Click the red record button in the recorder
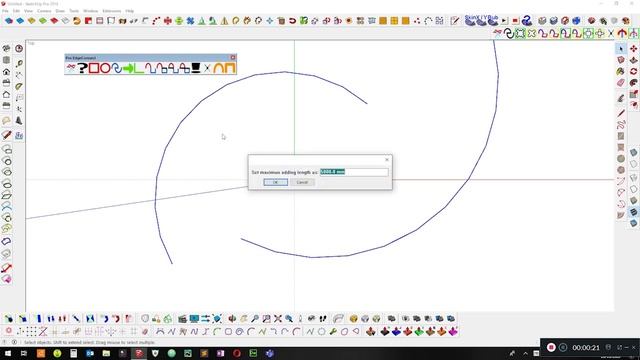This screenshot has height=360, width=640. click(x=551, y=347)
